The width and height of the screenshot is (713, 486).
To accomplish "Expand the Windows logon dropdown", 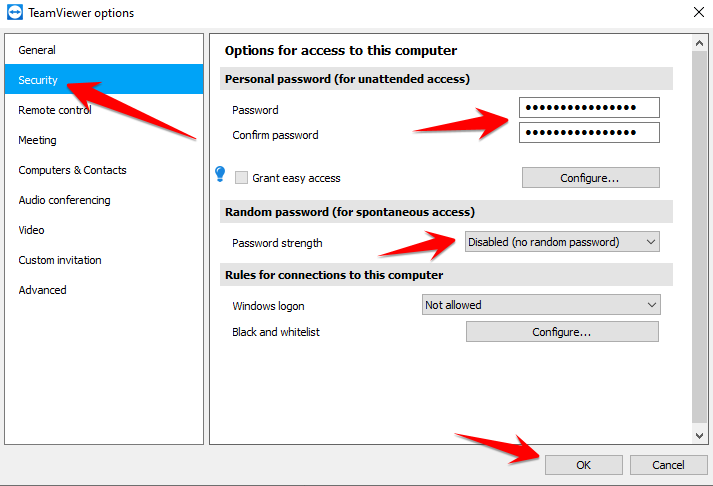I will pos(541,305).
